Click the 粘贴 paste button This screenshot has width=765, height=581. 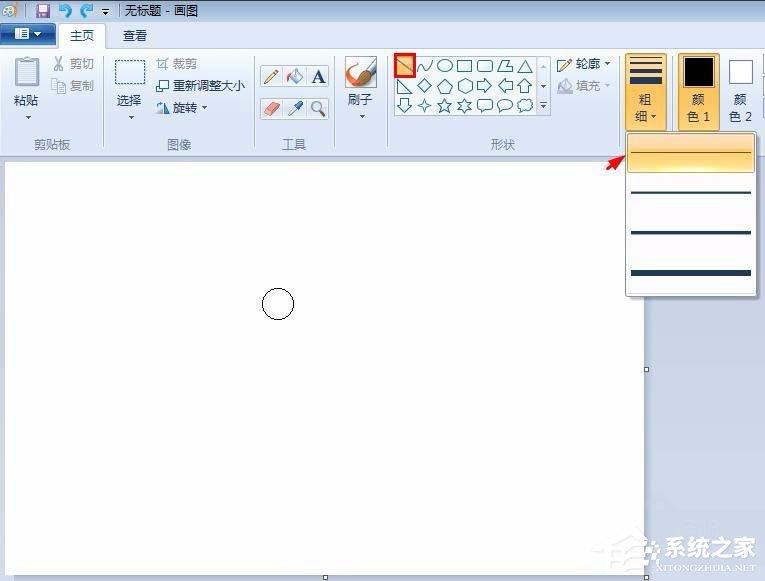pos(26,88)
